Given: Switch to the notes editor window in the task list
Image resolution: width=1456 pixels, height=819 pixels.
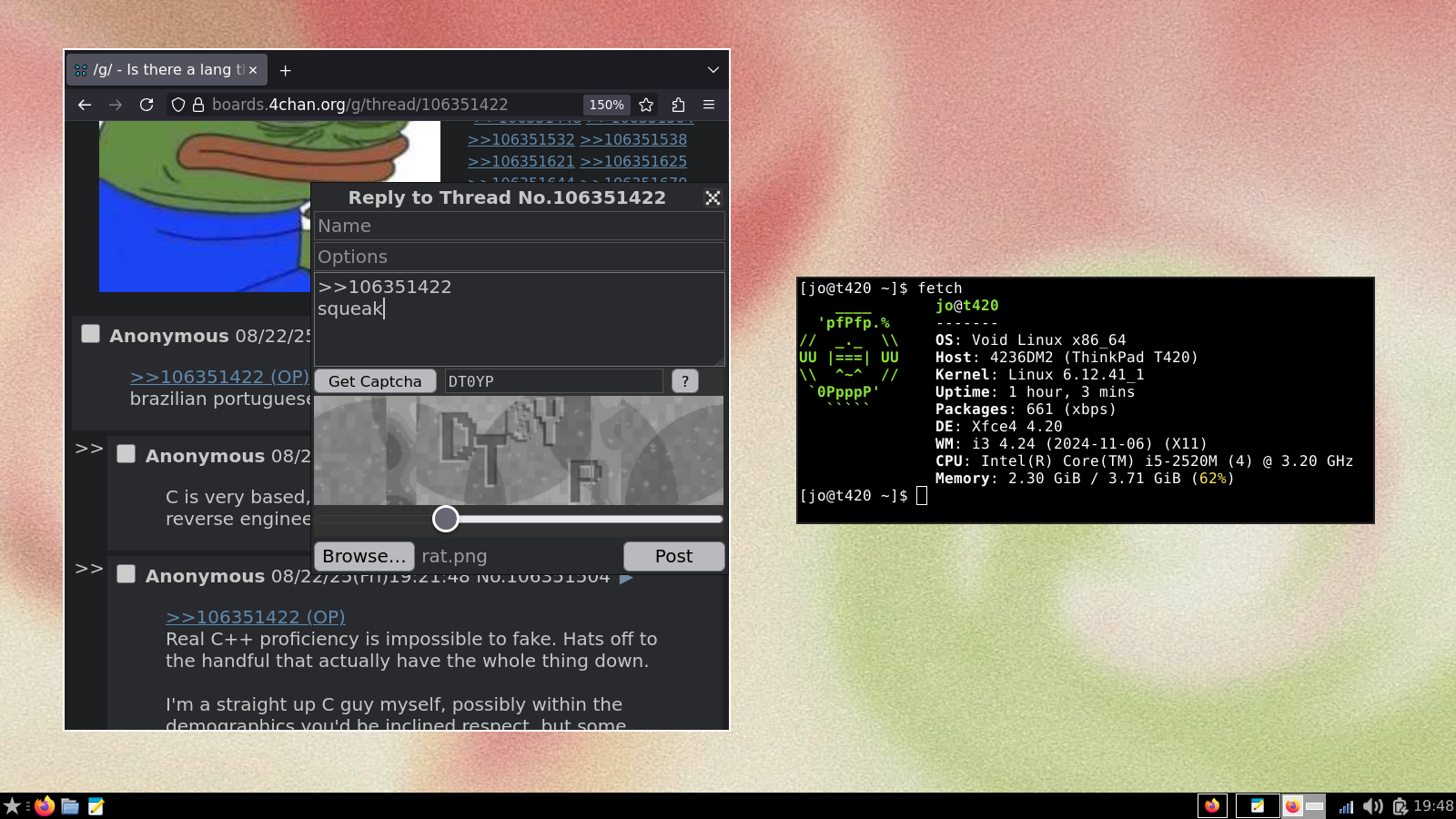Looking at the screenshot, I should click(x=1258, y=805).
